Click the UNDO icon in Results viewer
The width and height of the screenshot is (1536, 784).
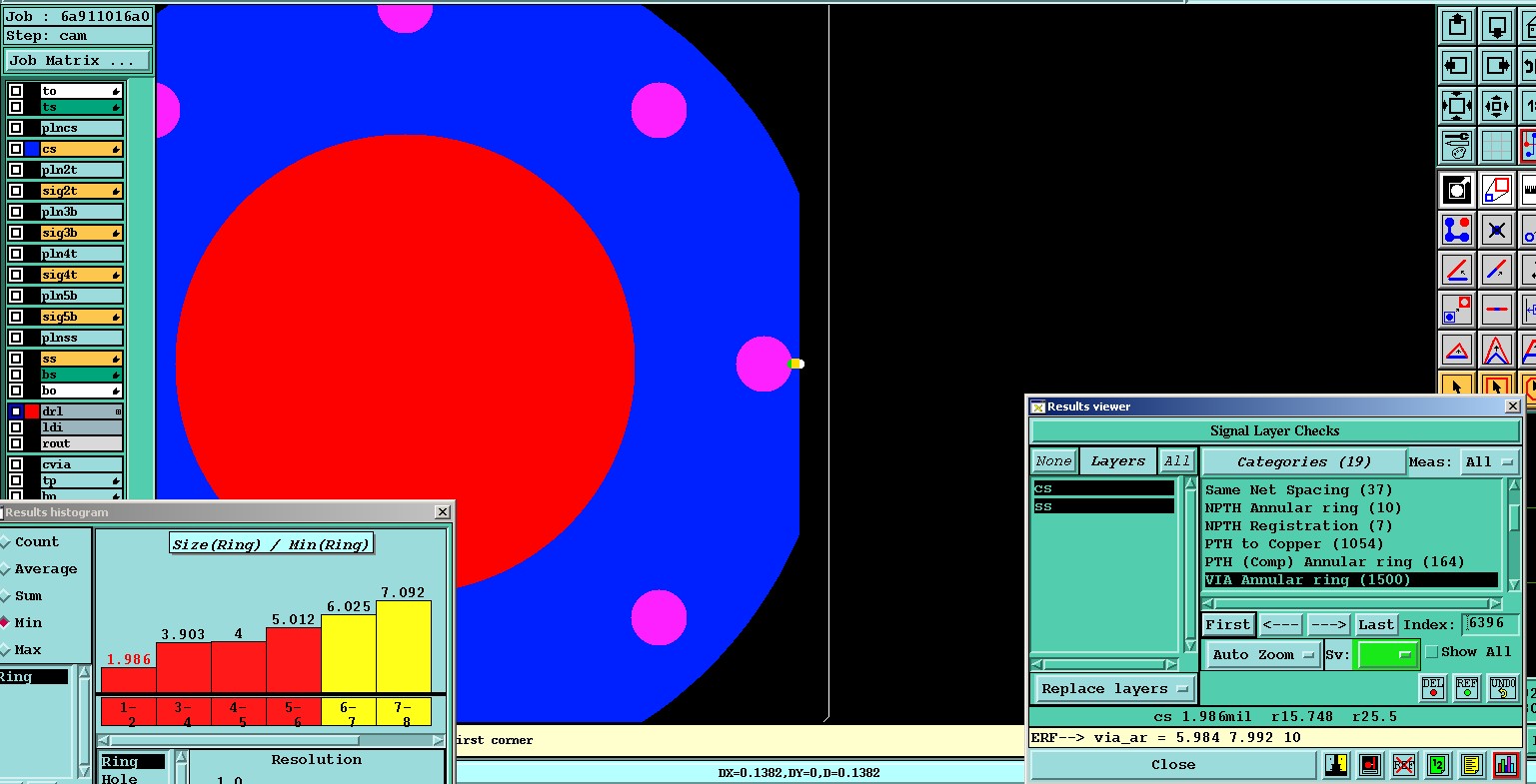pyautogui.click(x=1503, y=687)
